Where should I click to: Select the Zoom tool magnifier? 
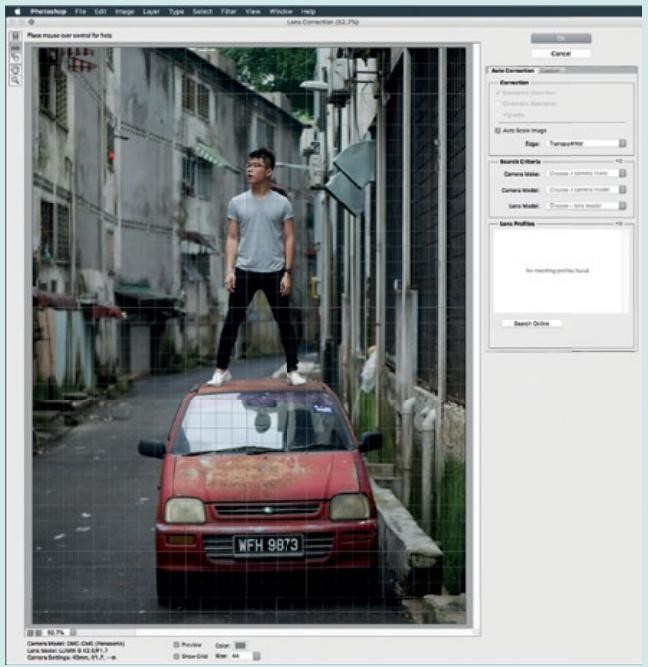tap(15, 80)
